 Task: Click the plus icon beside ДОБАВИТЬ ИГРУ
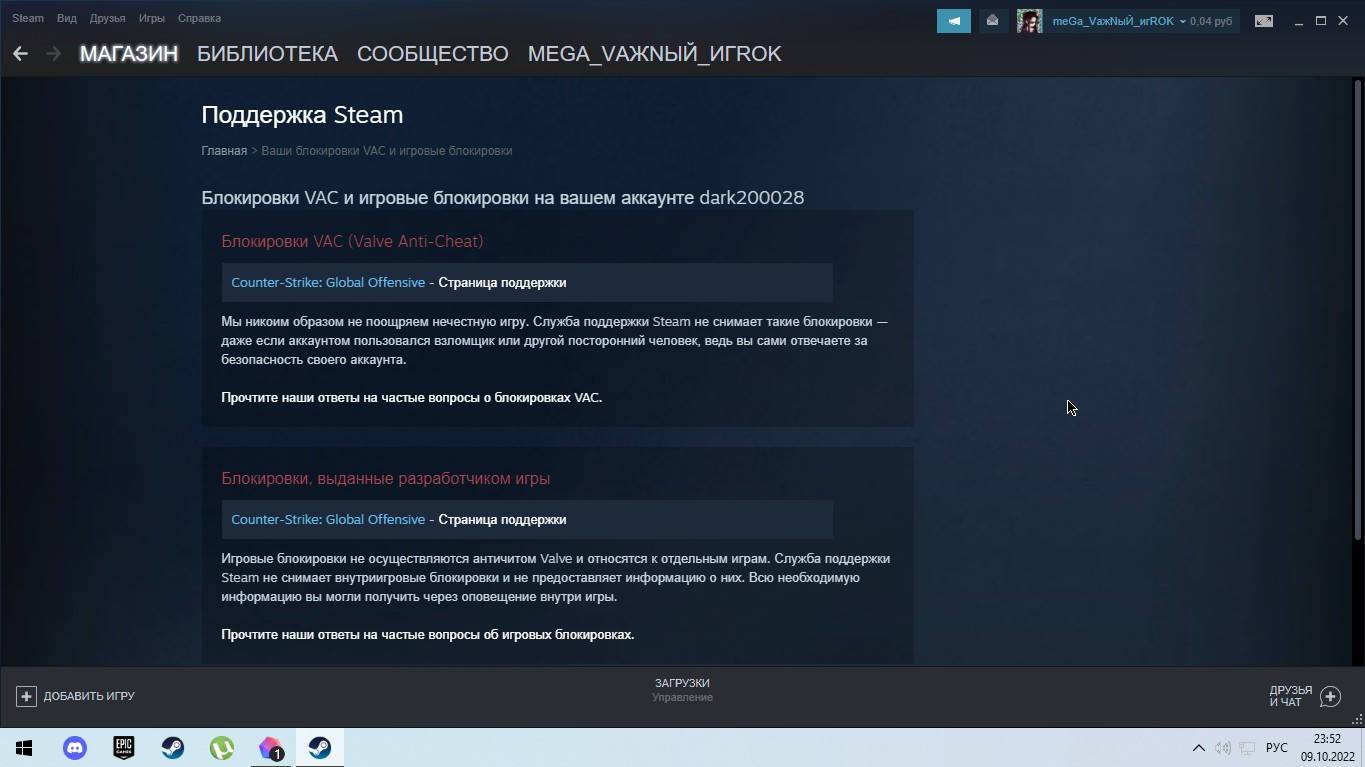(x=27, y=696)
